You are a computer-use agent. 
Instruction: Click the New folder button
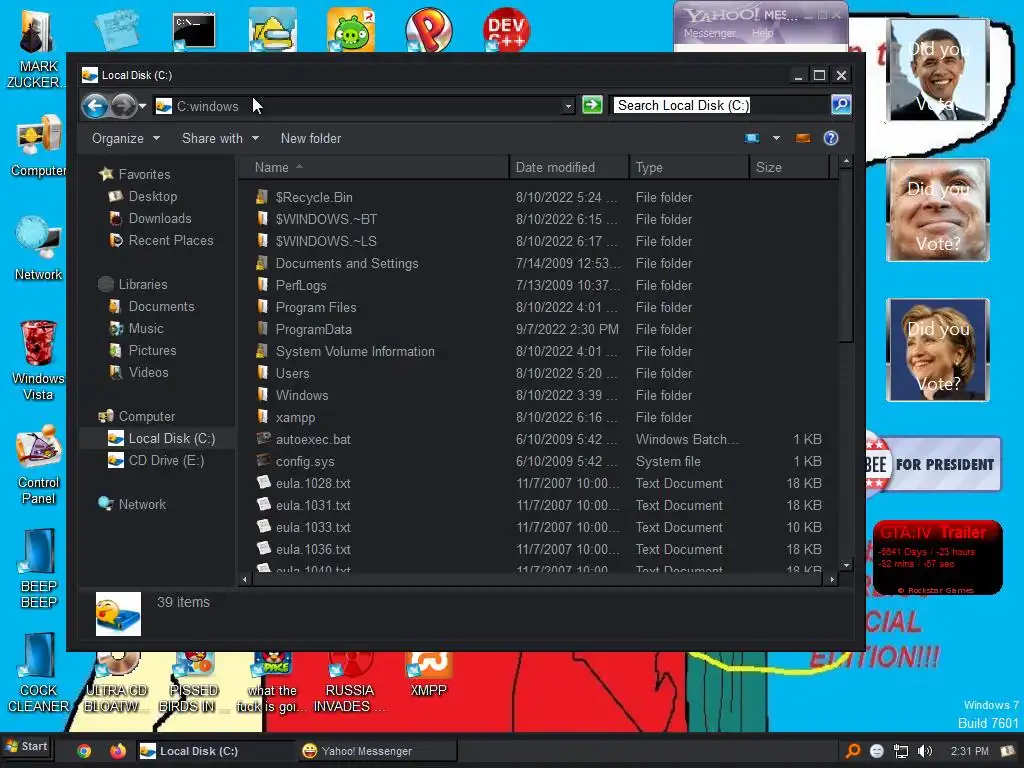click(x=311, y=138)
